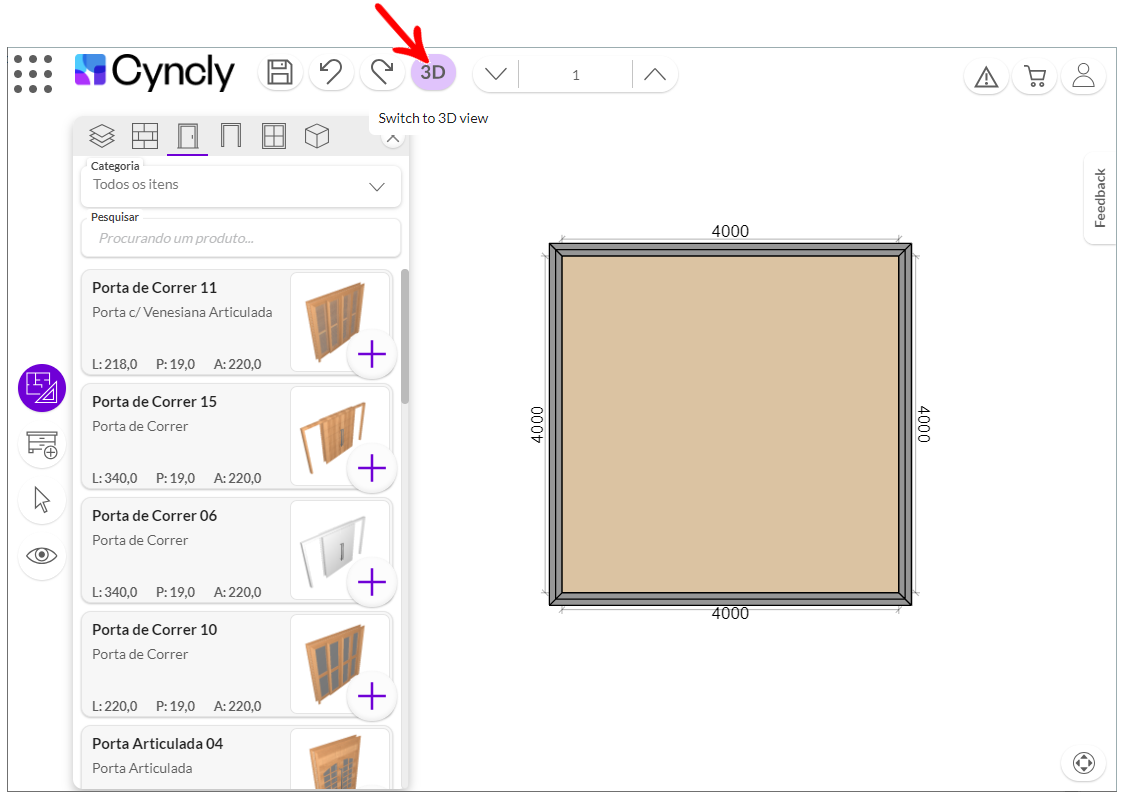
Task: Add Porta de Correr 10 with plus
Action: coord(372,696)
